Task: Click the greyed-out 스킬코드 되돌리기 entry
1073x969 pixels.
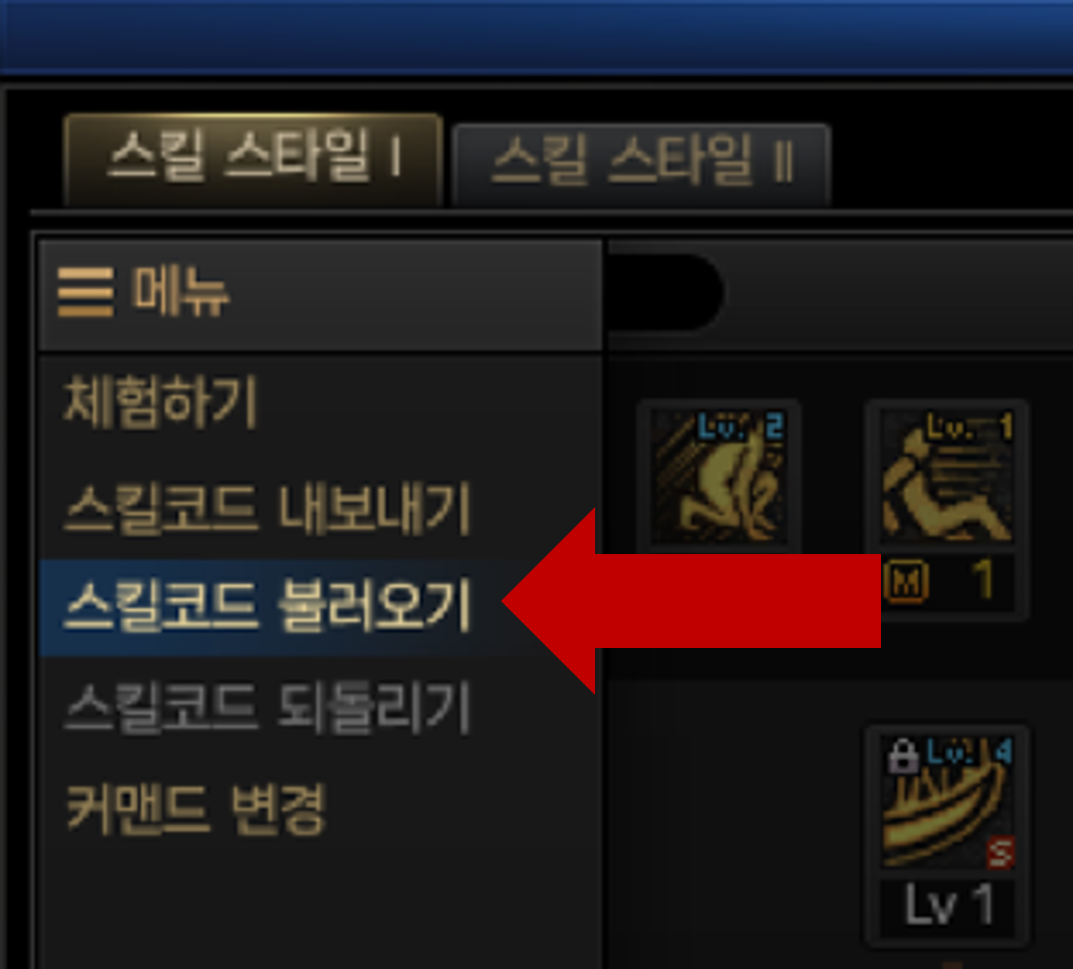Action: click(268, 707)
